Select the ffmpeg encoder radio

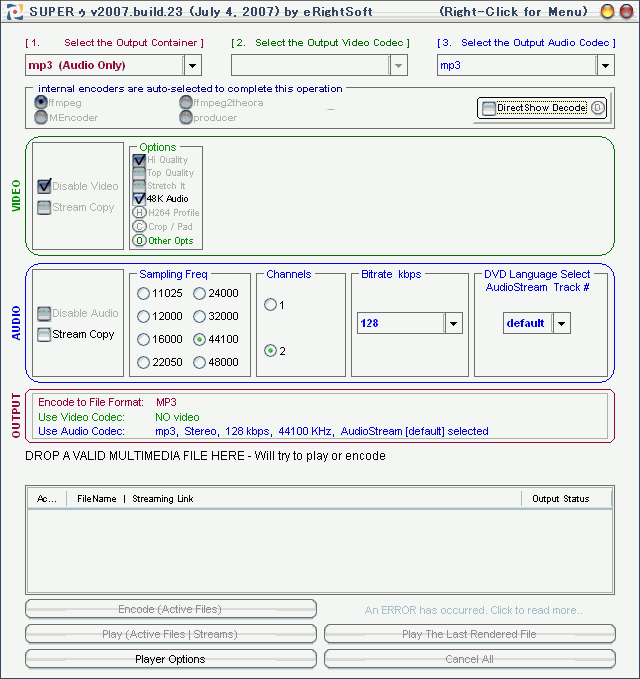(x=41, y=103)
